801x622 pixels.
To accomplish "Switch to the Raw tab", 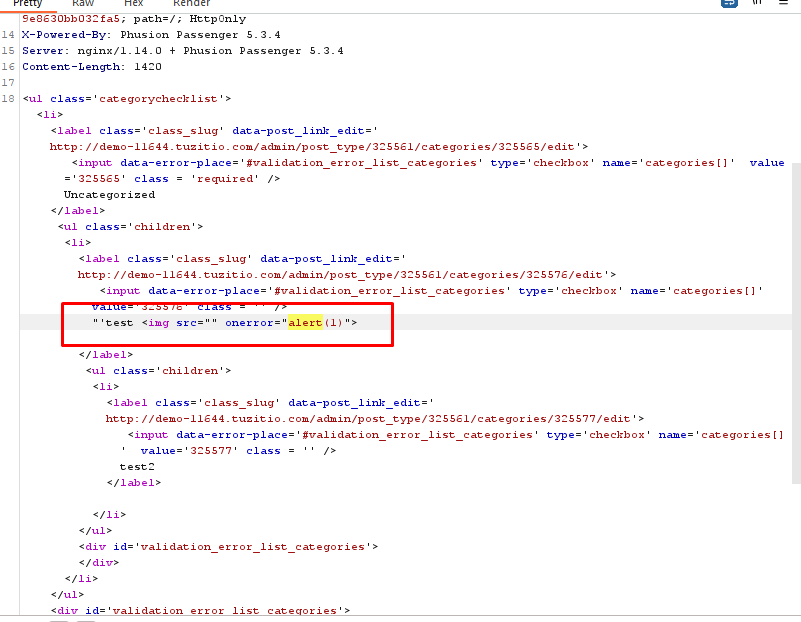I will [82, 3].
